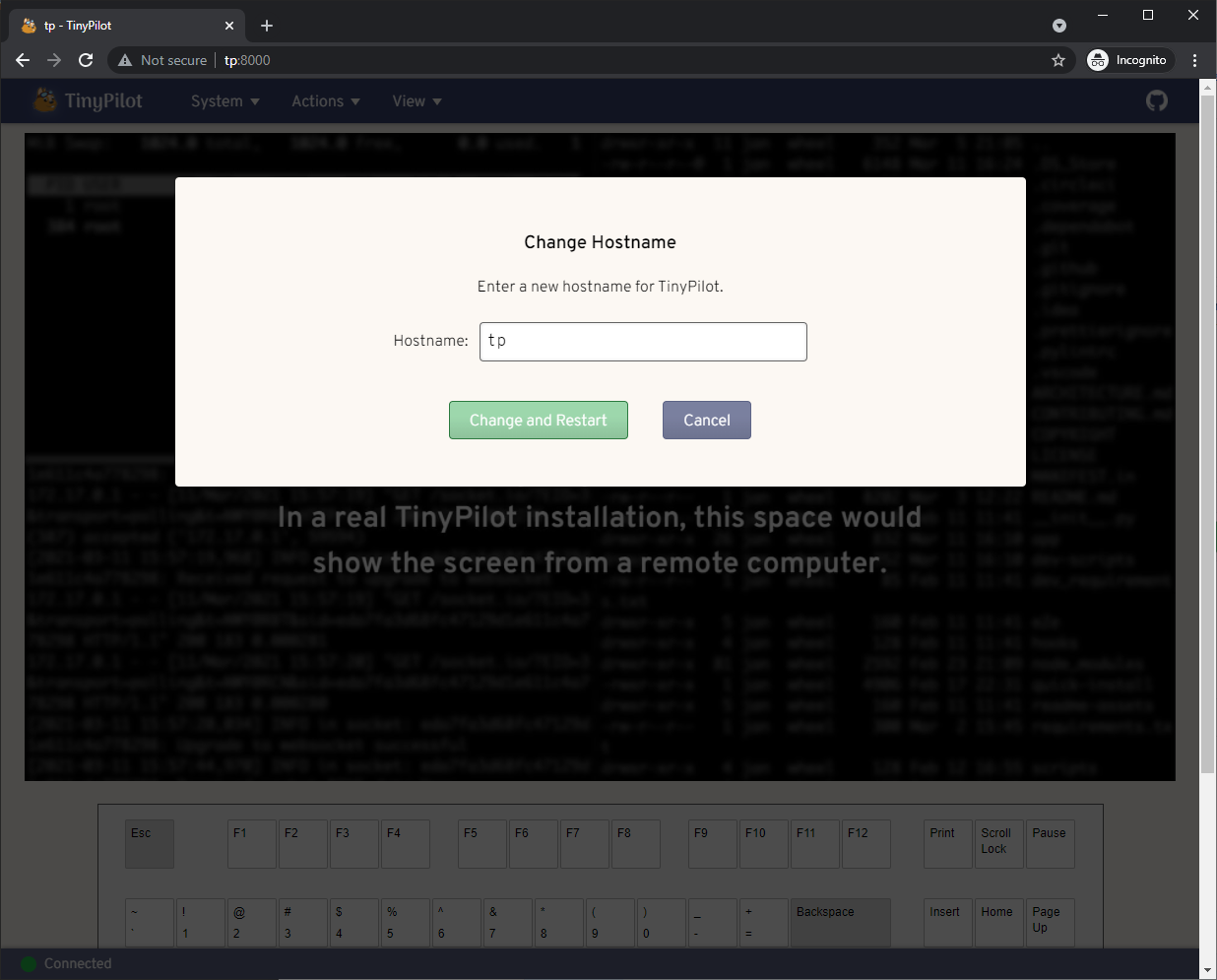The image size is (1217, 980).
Task: Click the 2 / @ virtual key
Action: pos(252,923)
